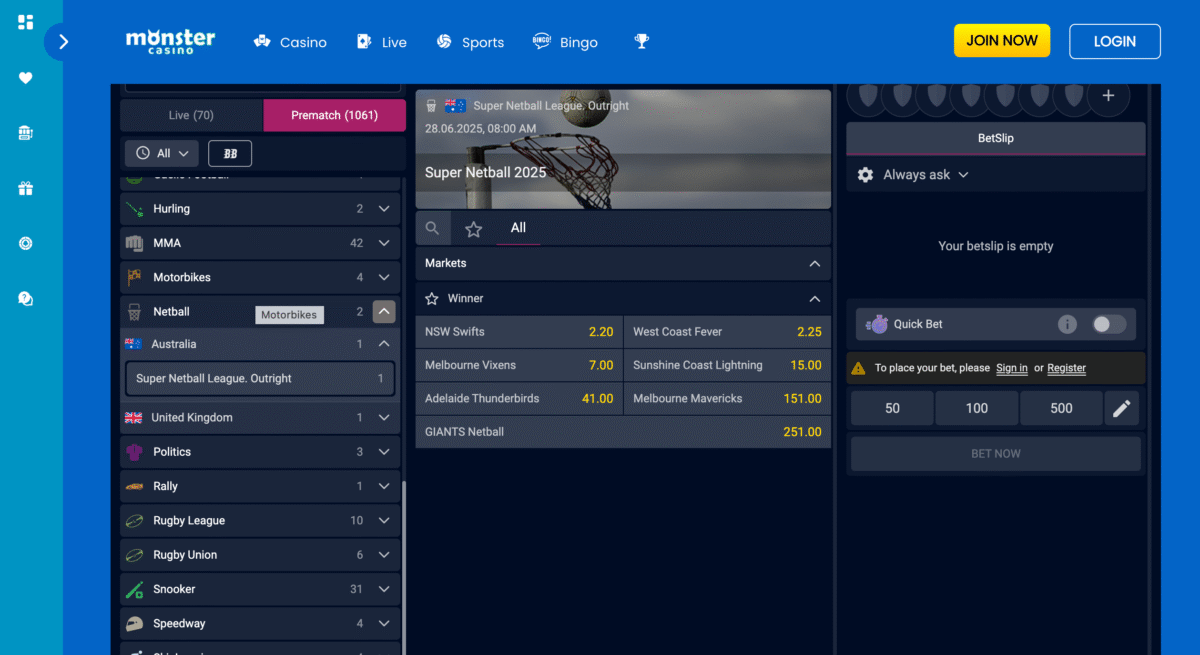
Task: Bet on Adelaide Thunderbirds at 41.00
Action: [x=519, y=398]
